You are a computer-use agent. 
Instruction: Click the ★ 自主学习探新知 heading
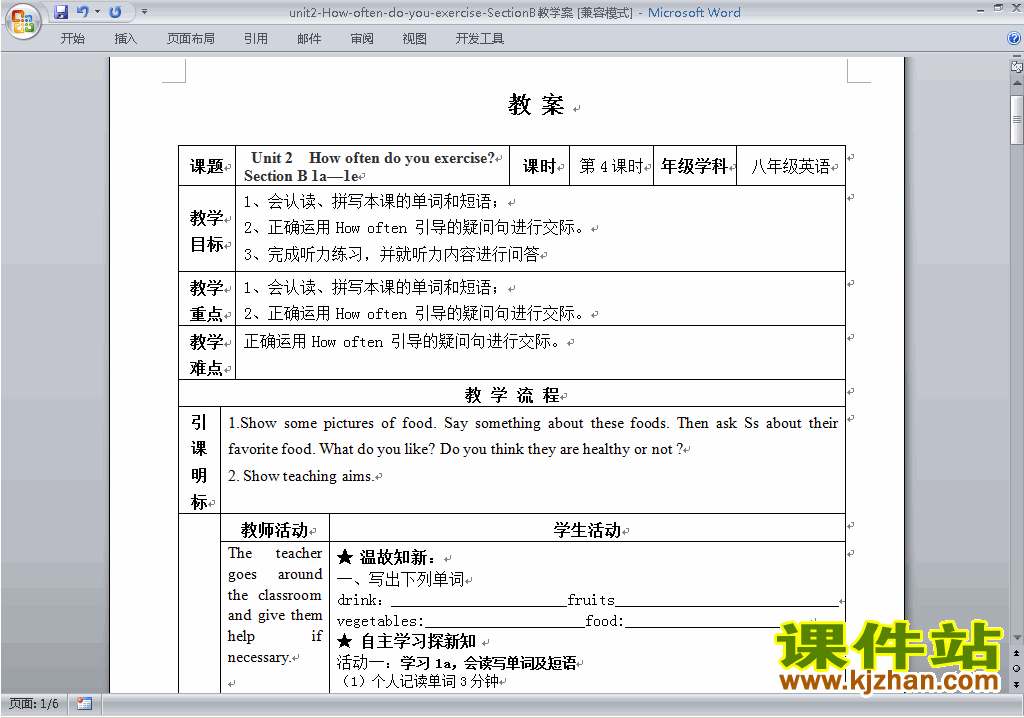tap(406, 641)
